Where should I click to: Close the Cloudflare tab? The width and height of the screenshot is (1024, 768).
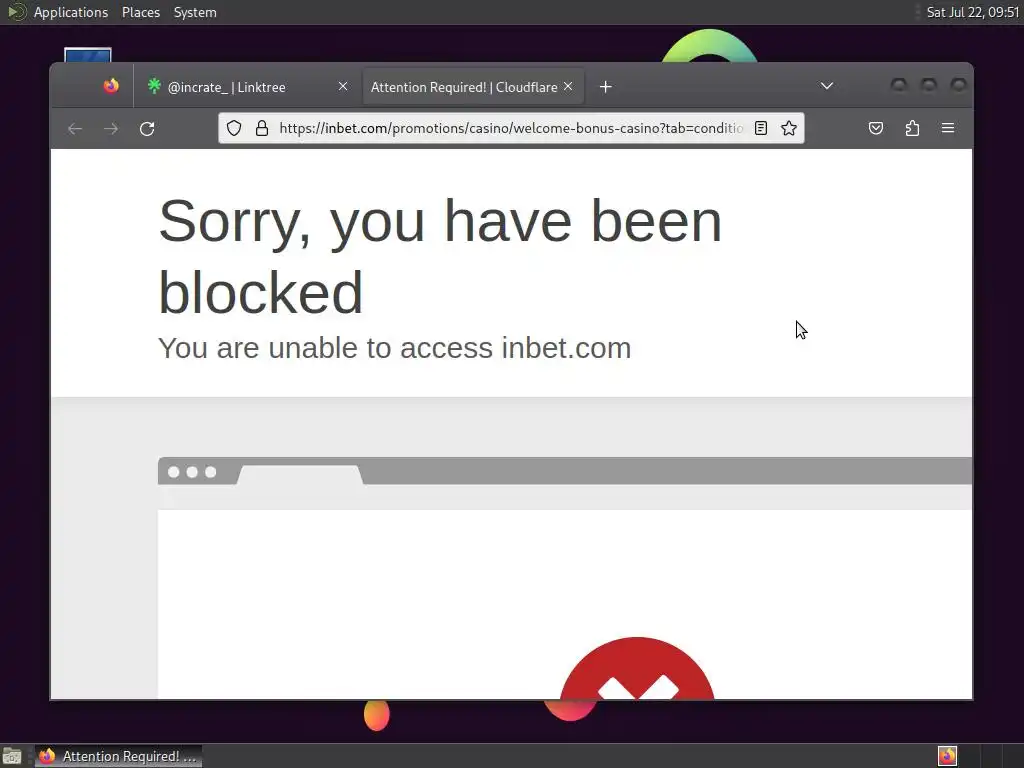click(x=568, y=86)
